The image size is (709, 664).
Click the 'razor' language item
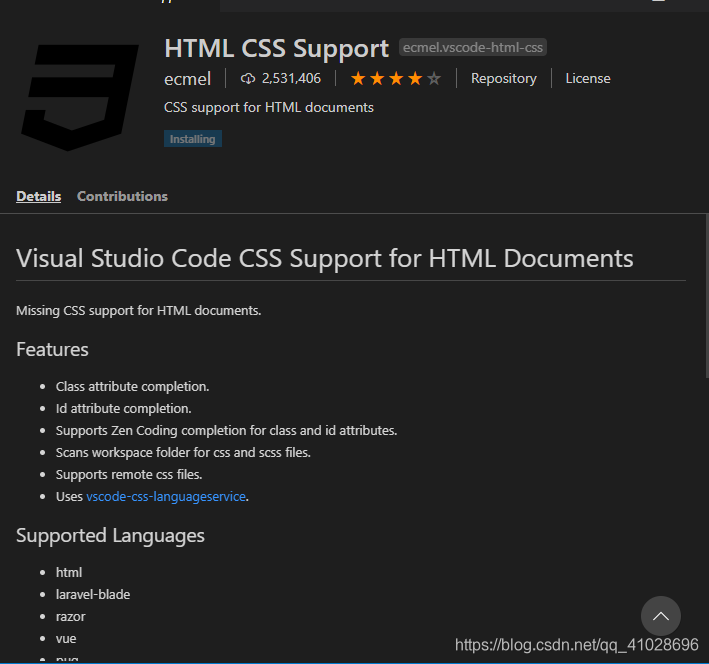pyautogui.click(x=71, y=617)
